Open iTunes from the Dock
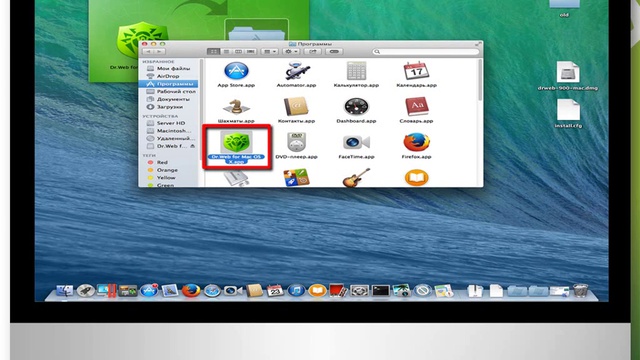This screenshot has height=360, width=640. point(296,291)
